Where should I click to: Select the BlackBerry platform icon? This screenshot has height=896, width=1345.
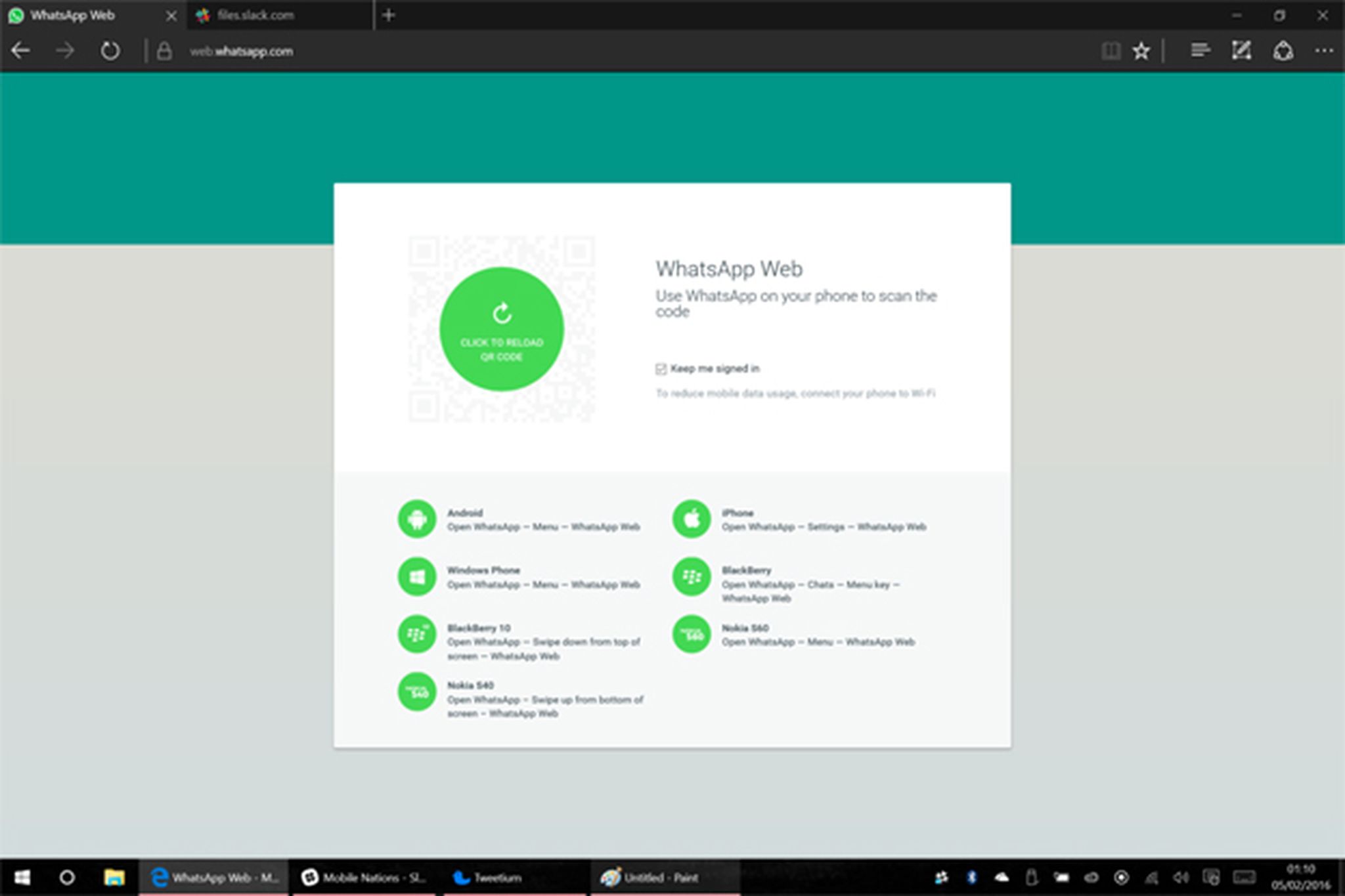691,576
